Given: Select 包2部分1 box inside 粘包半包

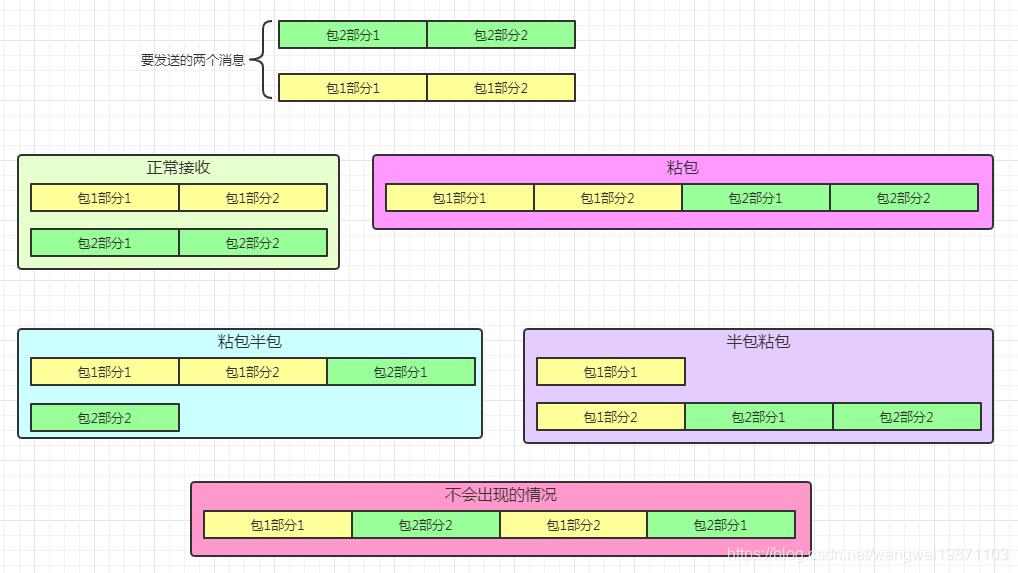Looking at the screenshot, I should point(401,372).
